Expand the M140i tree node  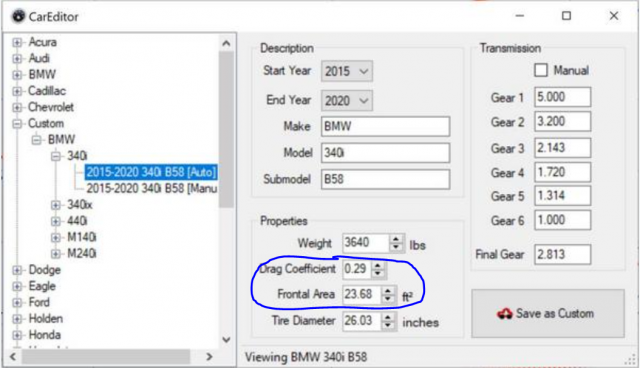(x=56, y=237)
